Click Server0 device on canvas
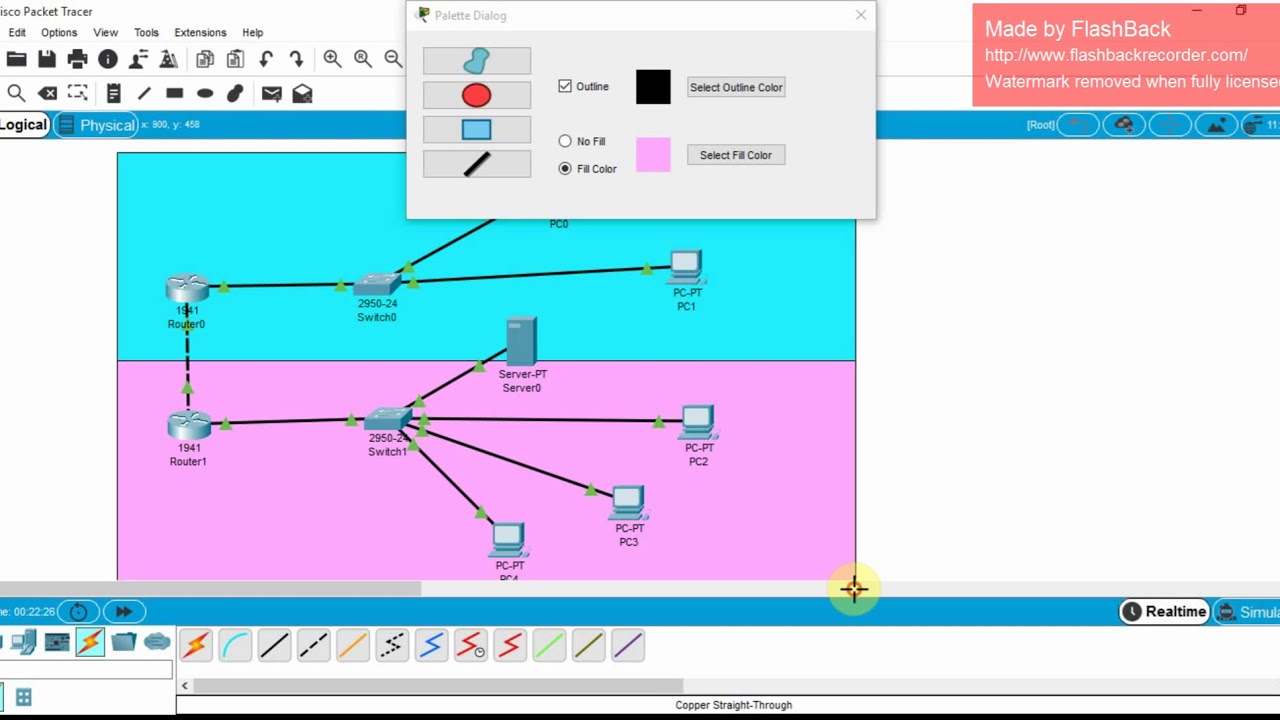 coord(521,342)
